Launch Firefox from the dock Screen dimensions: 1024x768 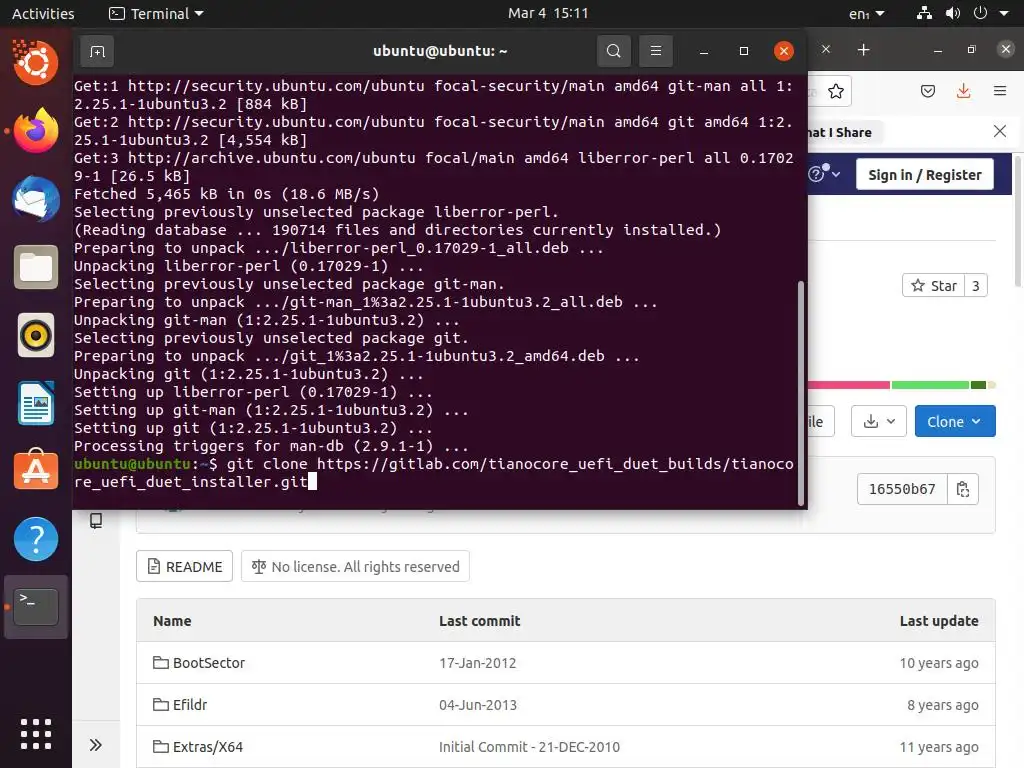tap(36, 131)
